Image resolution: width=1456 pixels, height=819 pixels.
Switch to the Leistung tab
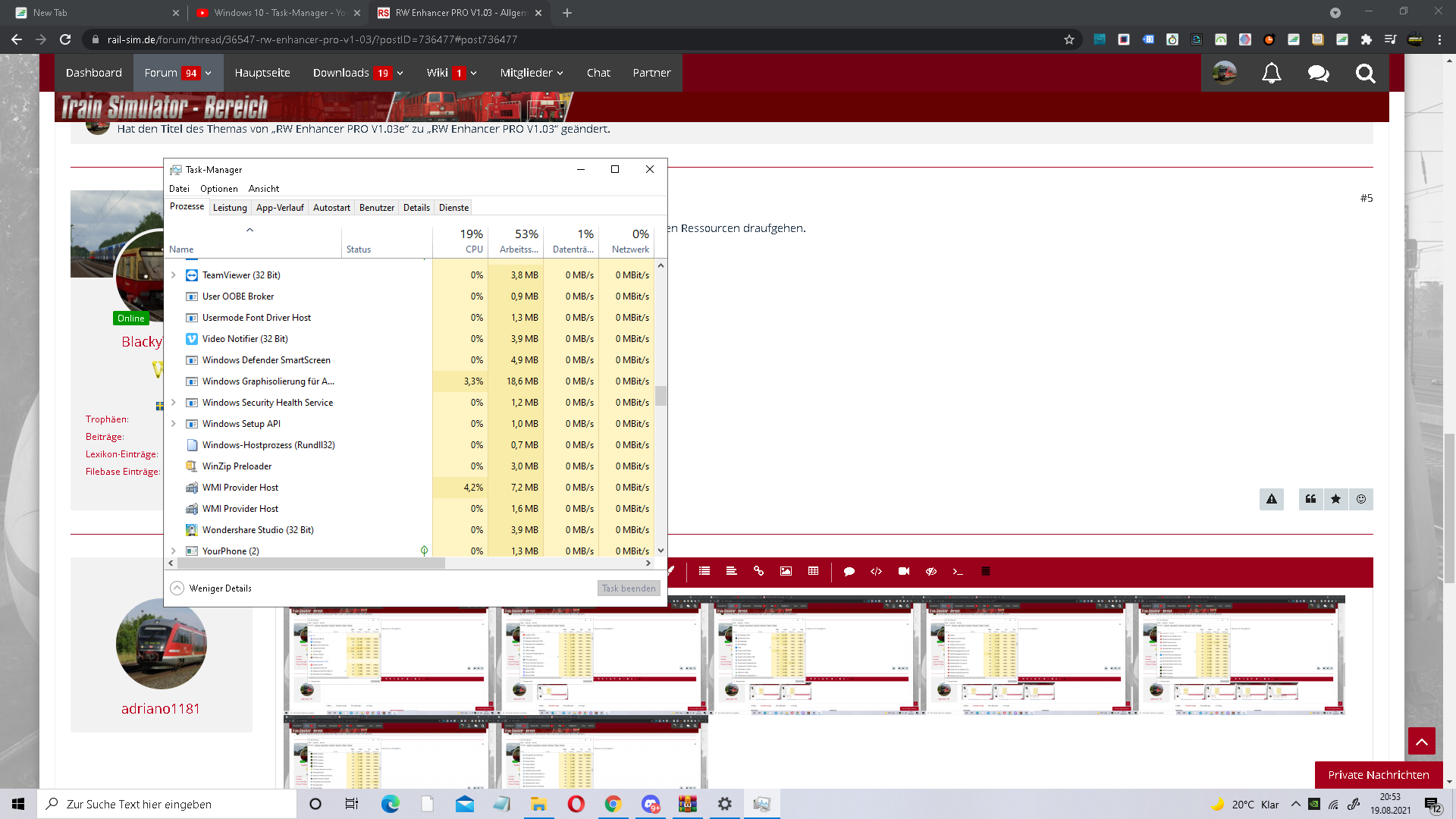[230, 208]
